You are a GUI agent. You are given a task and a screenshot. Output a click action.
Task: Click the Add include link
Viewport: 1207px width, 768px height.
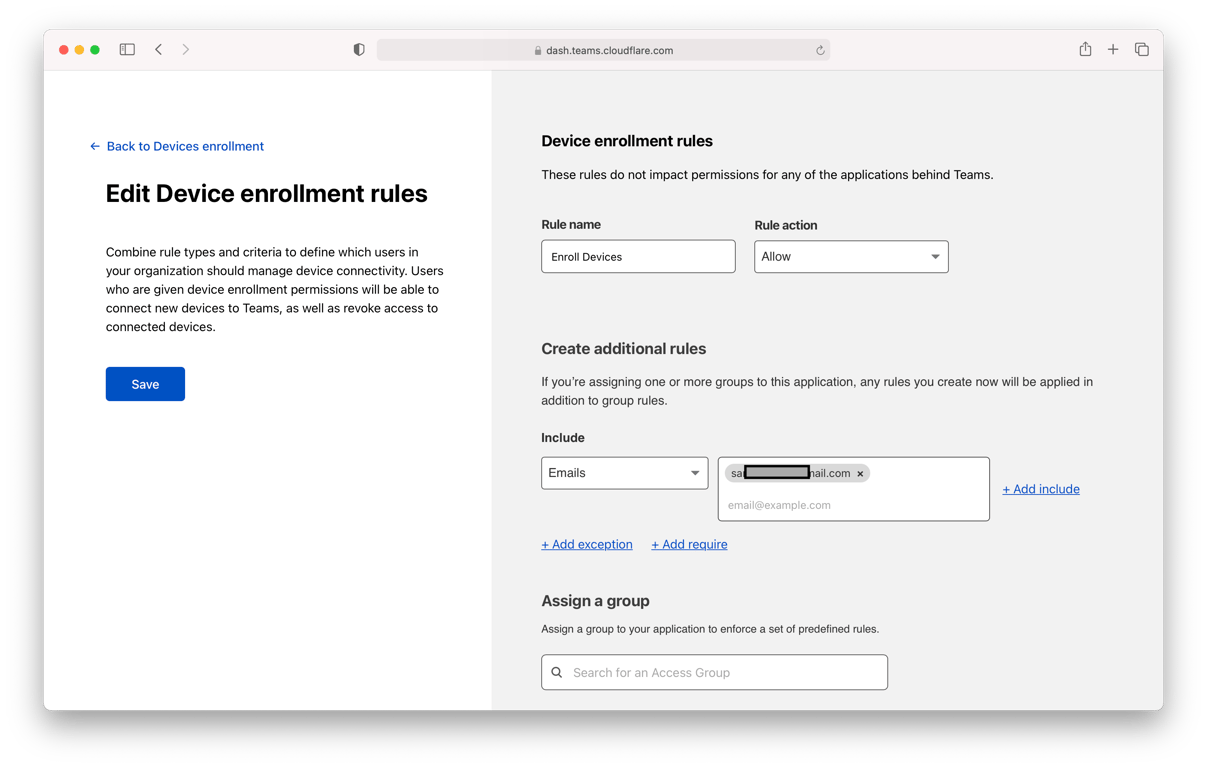[x=1041, y=488]
